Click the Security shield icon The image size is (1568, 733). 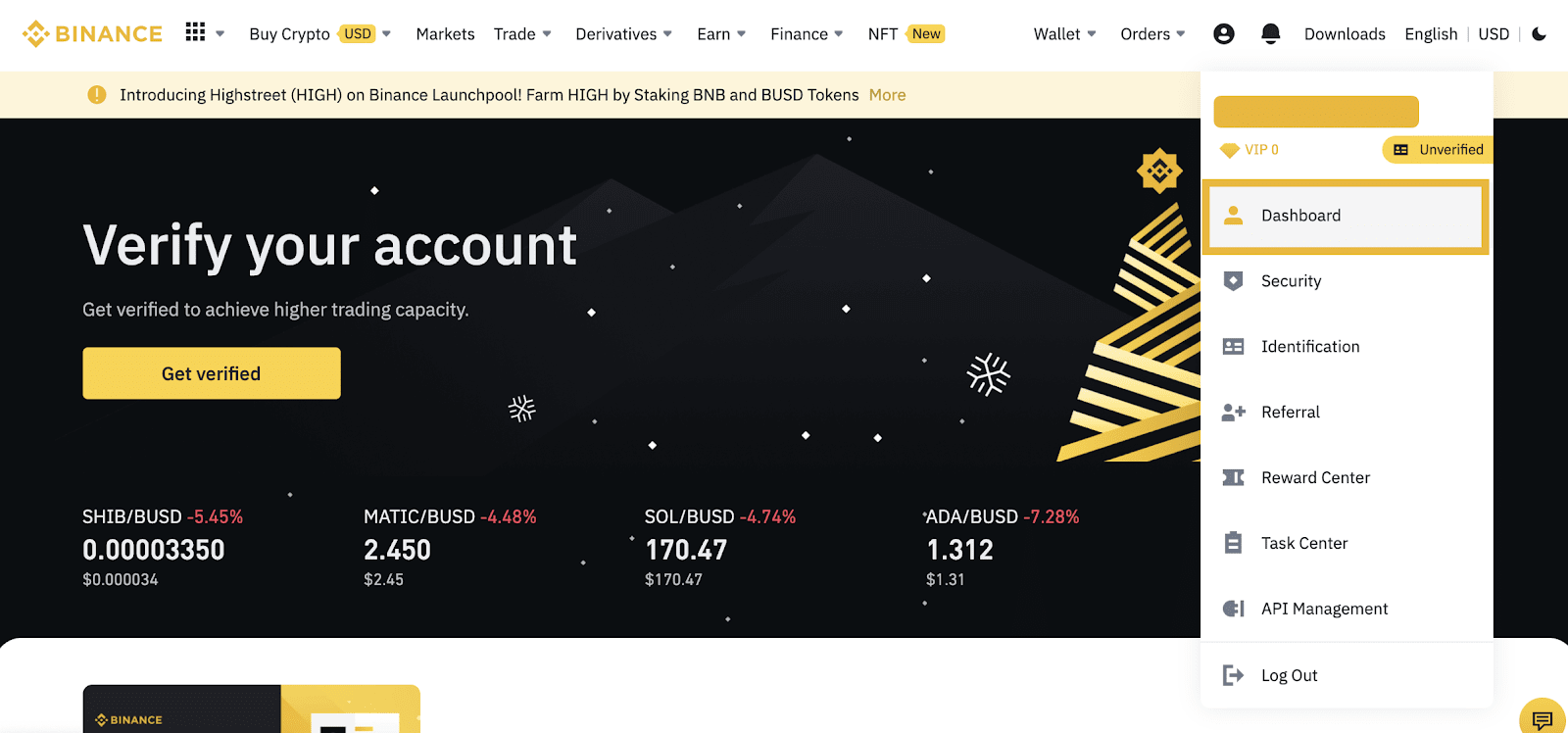coord(1234,280)
